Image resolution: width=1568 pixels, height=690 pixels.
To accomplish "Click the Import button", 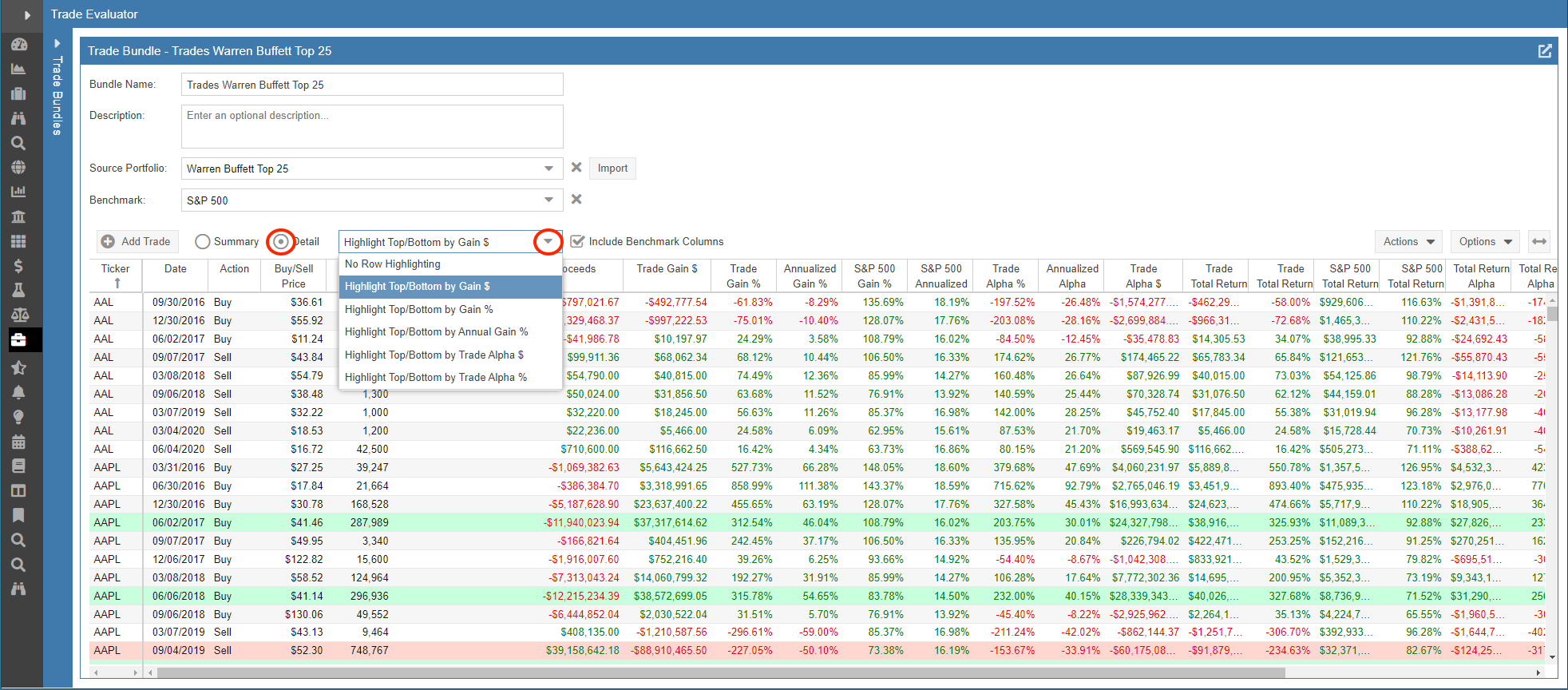I will (612, 169).
